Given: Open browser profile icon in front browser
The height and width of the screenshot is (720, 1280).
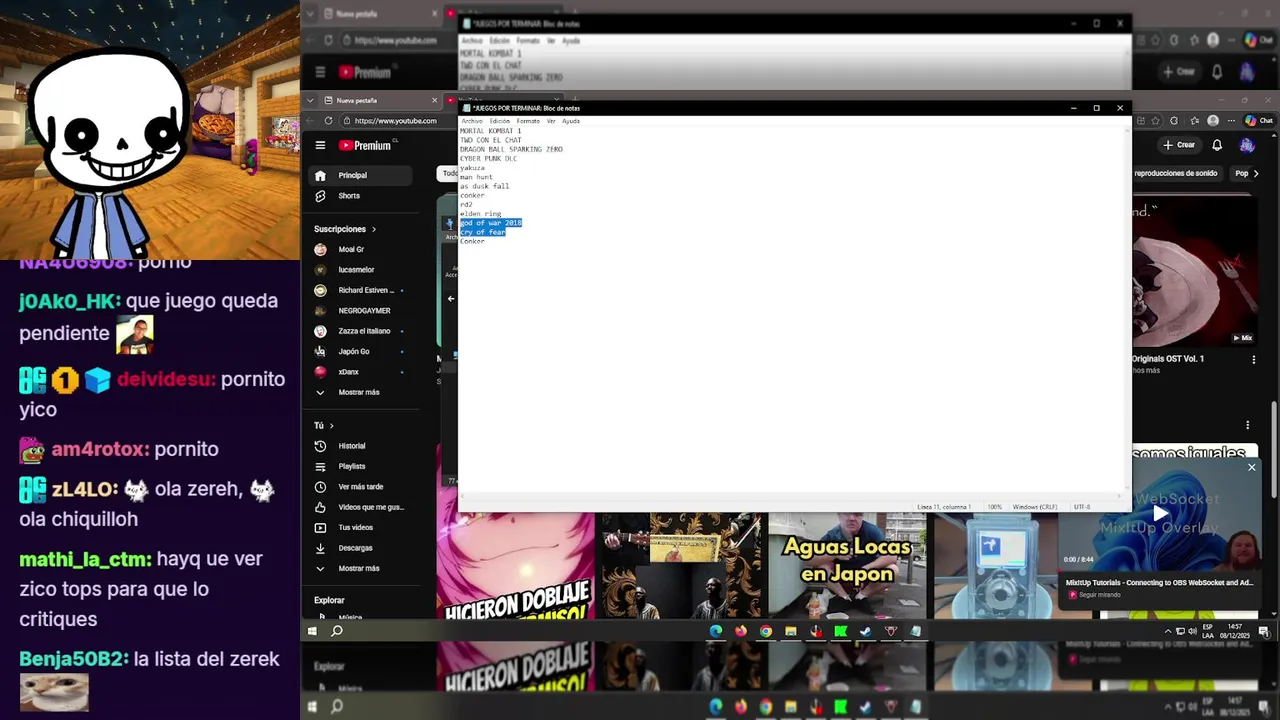Looking at the screenshot, I should 1214,121.
